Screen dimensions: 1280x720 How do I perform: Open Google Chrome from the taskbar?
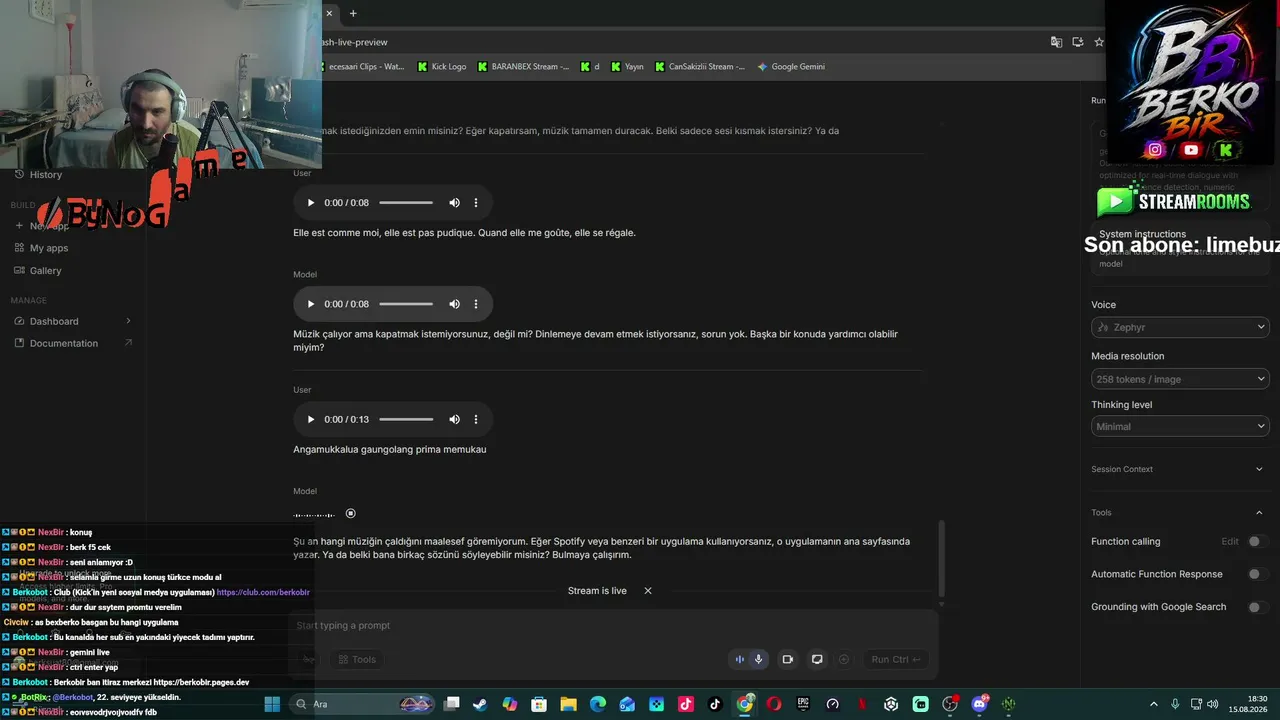coord(745,704)
